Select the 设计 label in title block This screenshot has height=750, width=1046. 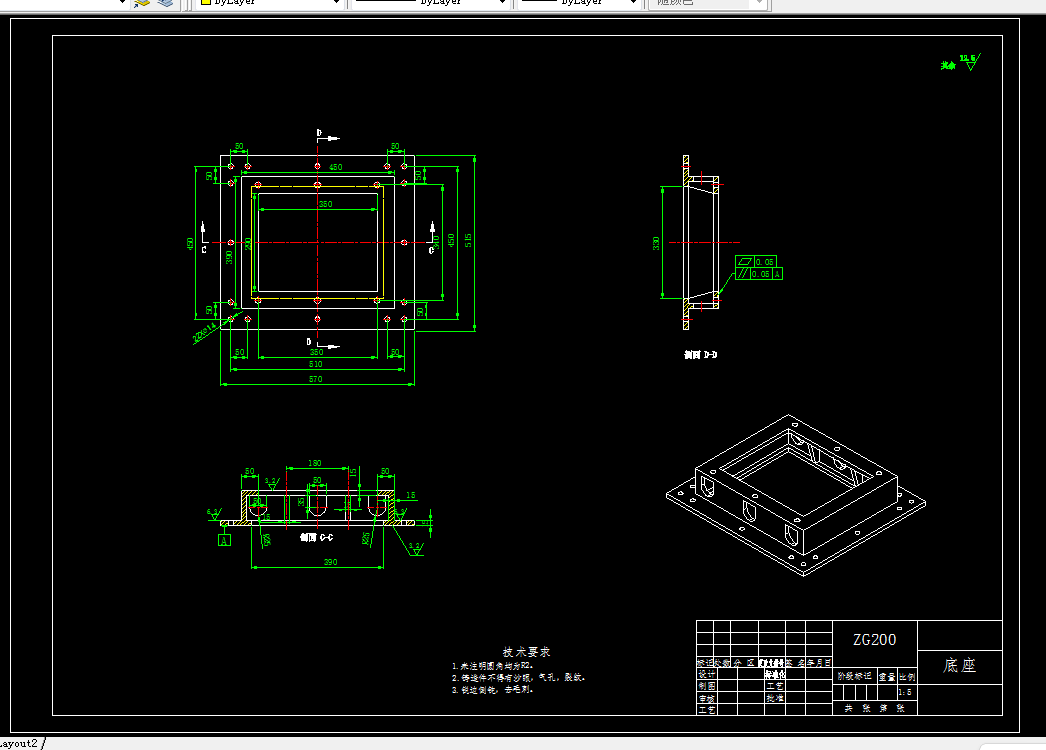(x=706, y=675)
